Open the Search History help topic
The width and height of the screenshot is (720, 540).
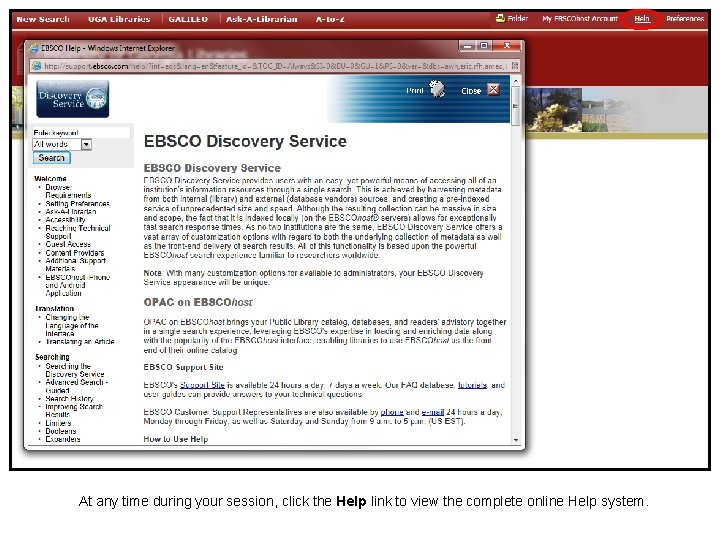(x=69, y=399)
